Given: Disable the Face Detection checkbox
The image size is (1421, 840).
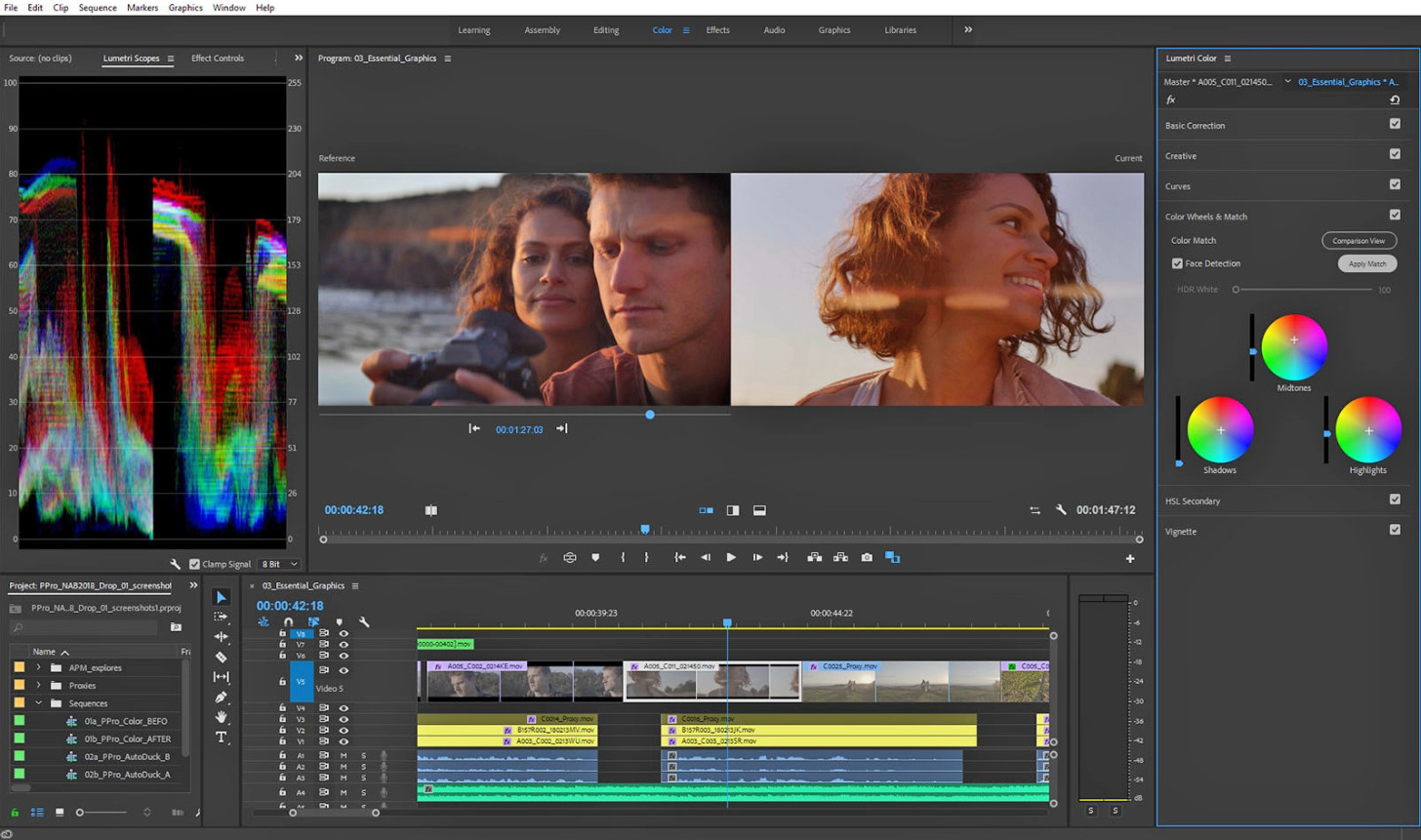Looking at the screenshot, I should click(1177, 263).
